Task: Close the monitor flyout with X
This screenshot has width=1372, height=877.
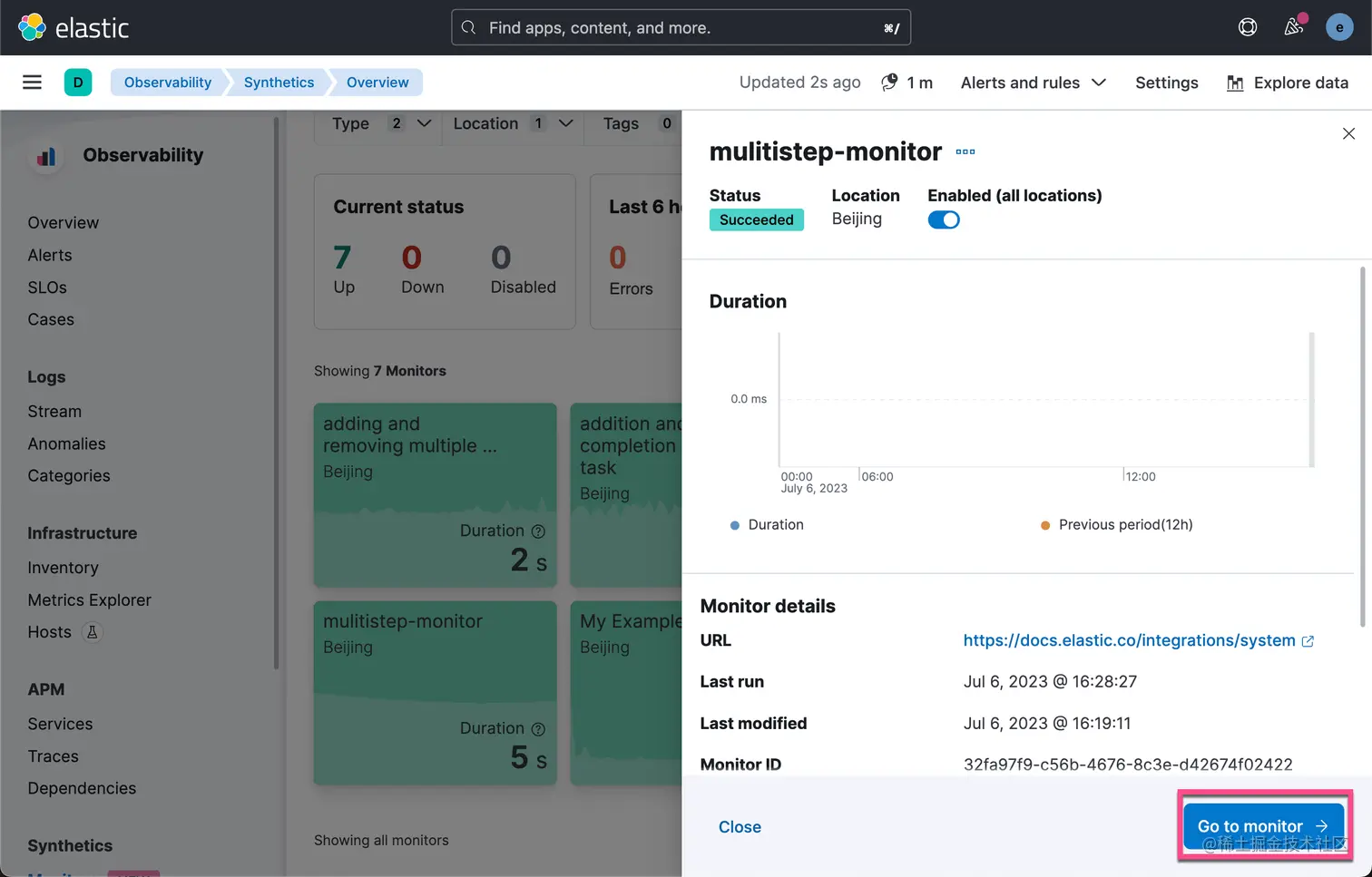Action: (1348, 133)
